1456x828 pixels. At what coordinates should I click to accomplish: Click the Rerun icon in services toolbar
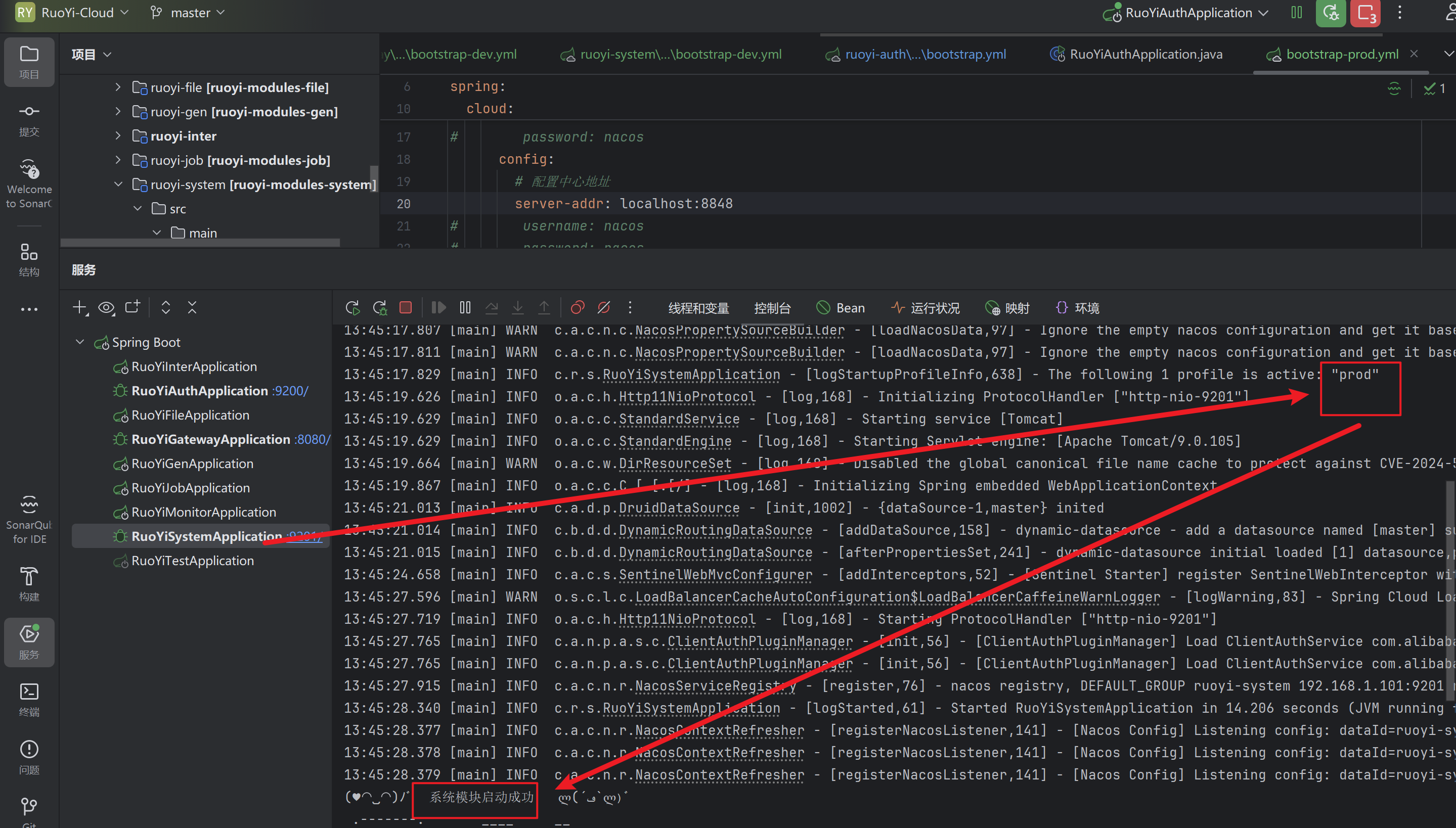click(x=352, y=308)
